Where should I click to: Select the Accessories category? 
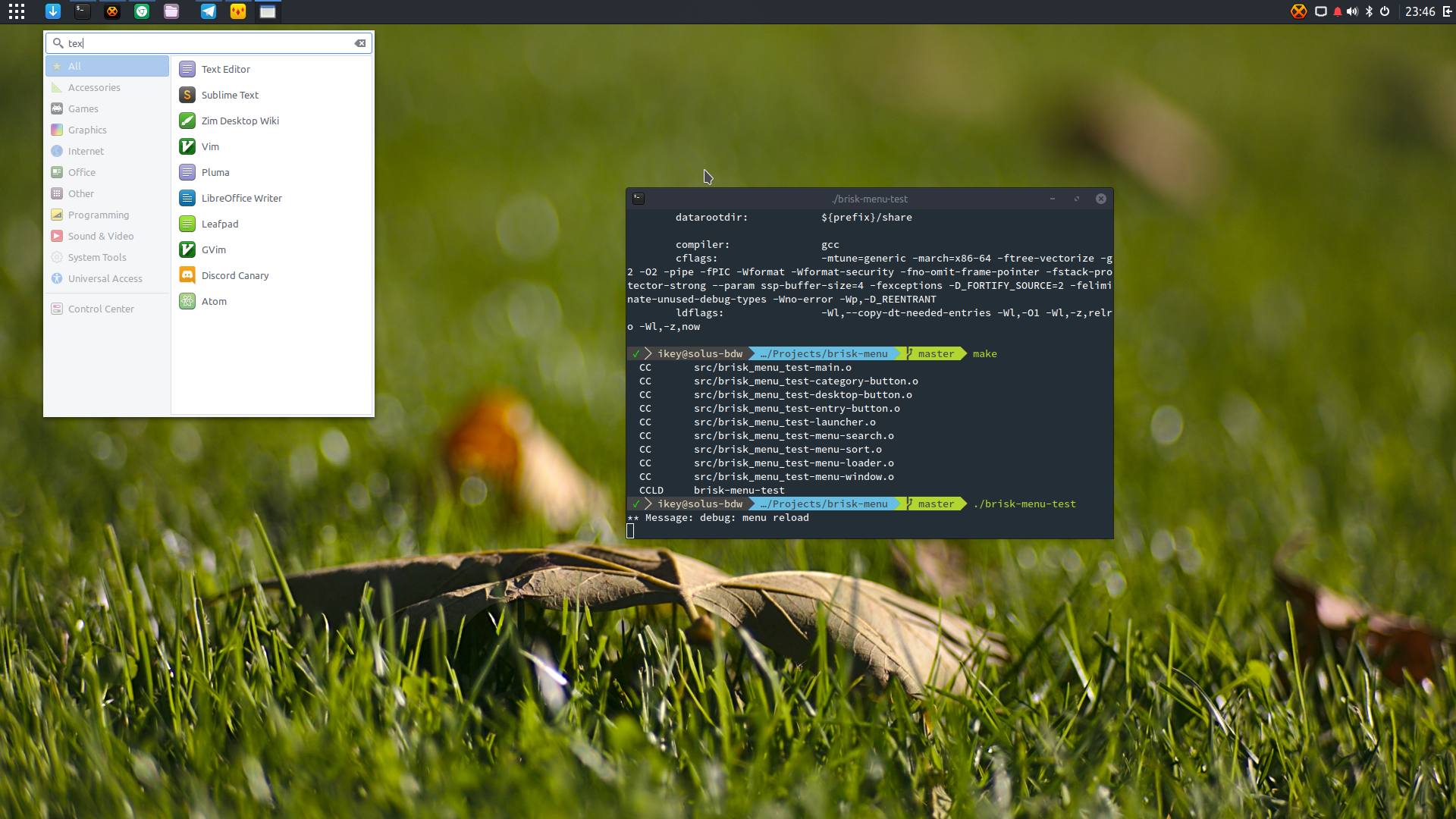(107, 87)
